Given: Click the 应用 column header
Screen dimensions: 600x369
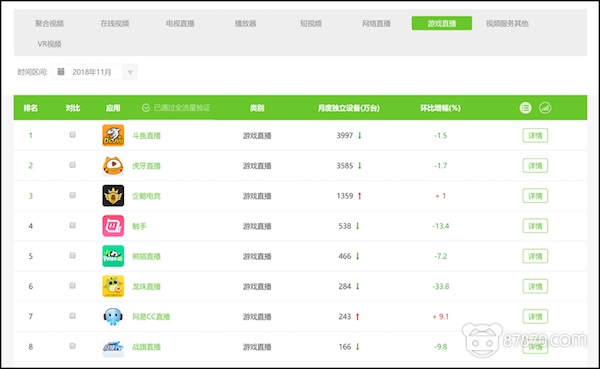Looking at the screenshot, I should 113,108.
